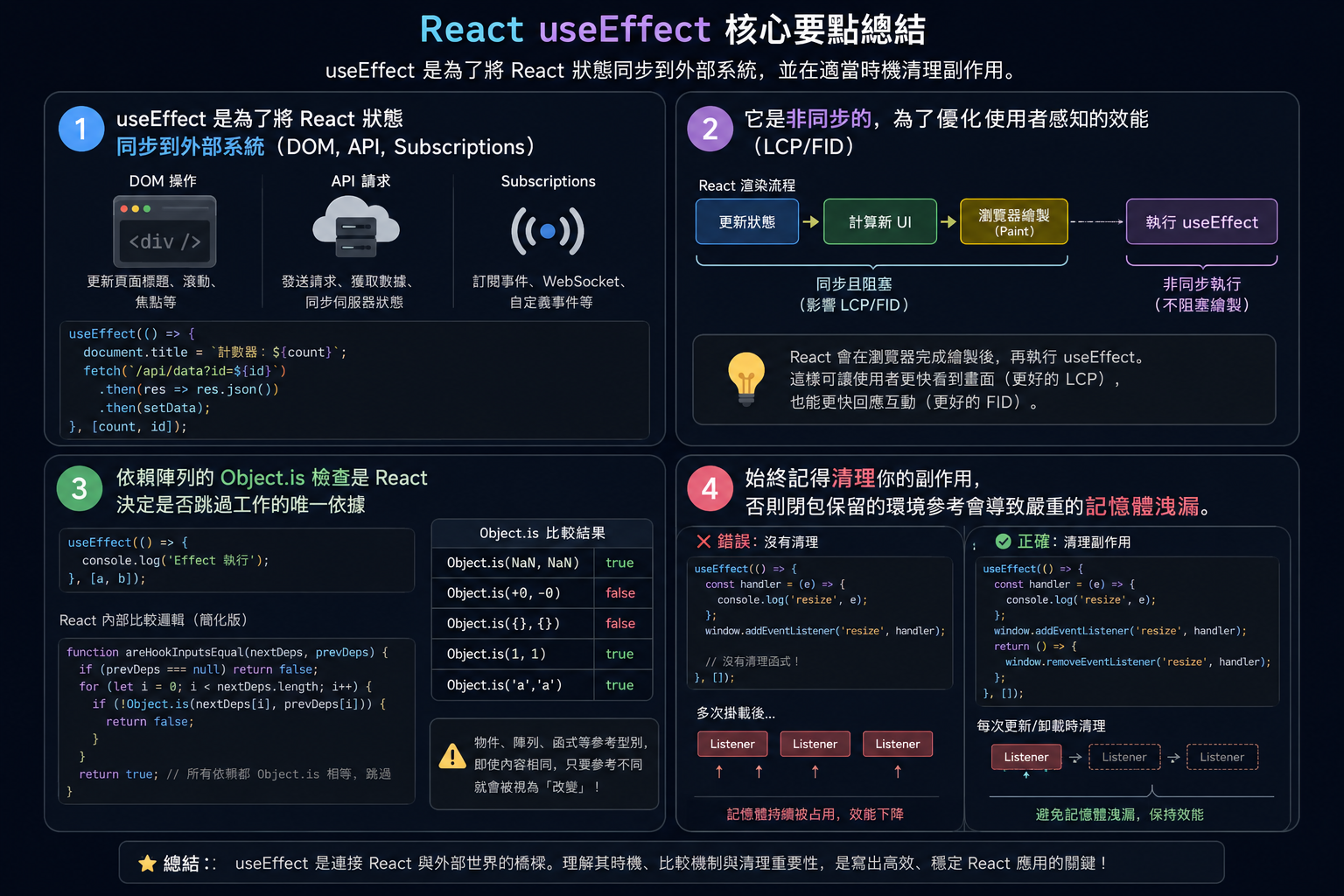
Task: Select the 計算新 UI flow box
Action: click(880, 221)
